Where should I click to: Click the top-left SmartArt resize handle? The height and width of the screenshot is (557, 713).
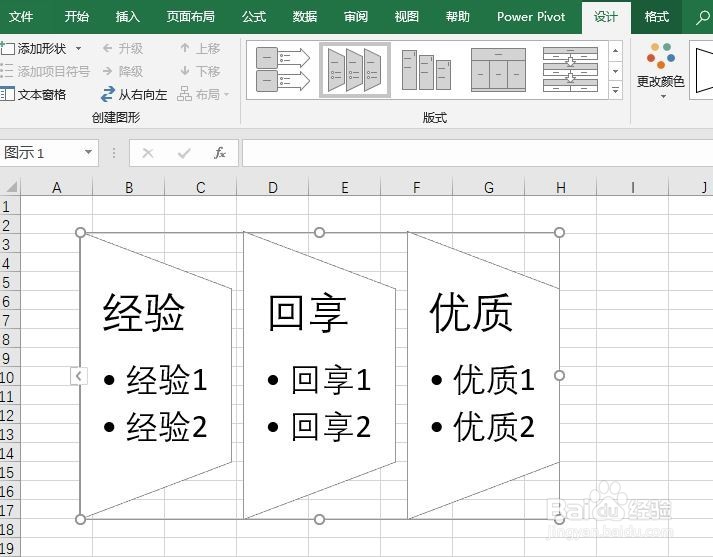[x=80, y=232]
